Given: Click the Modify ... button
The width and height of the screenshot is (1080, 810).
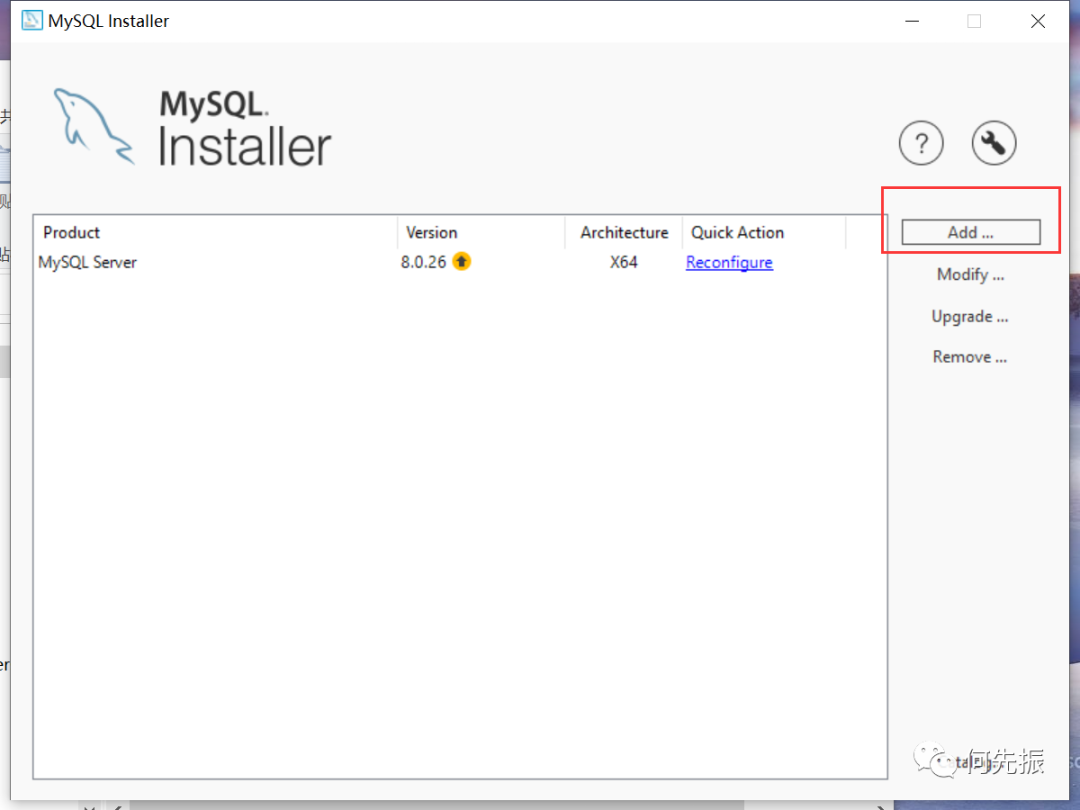Looking at the screenshot, I should (970, 275).
